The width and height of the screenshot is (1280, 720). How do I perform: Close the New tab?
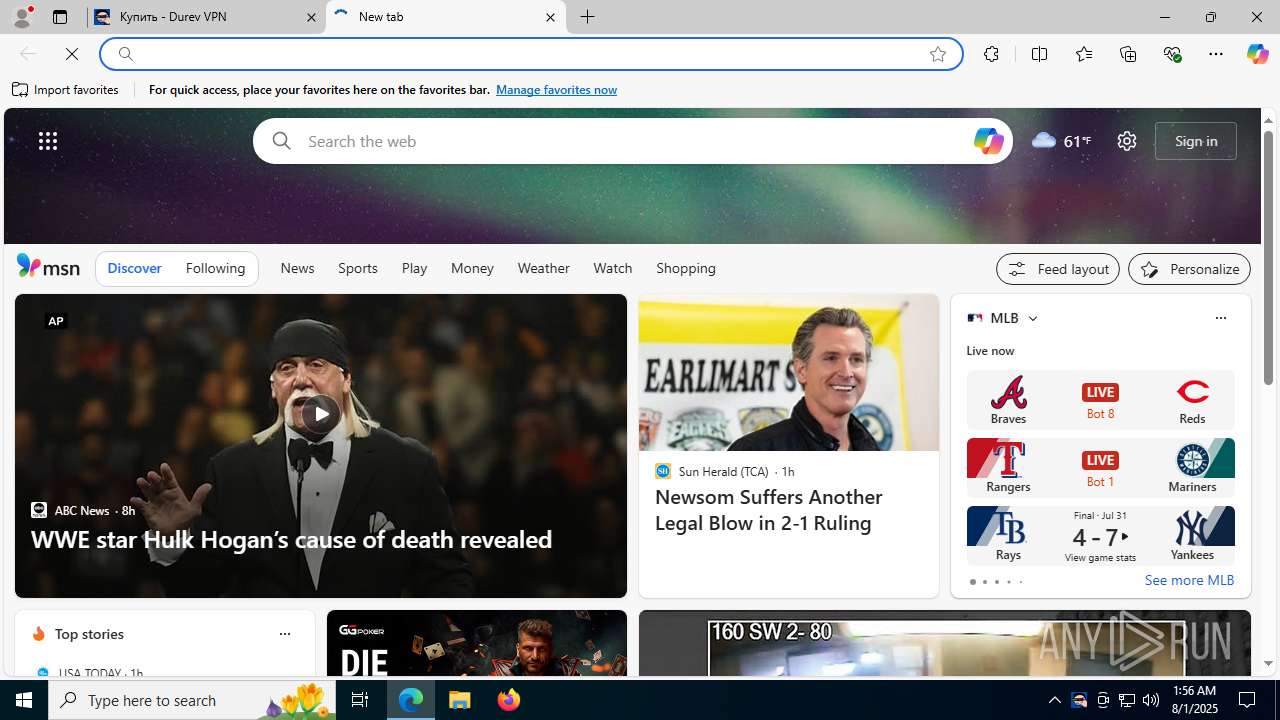click(550, 17)
